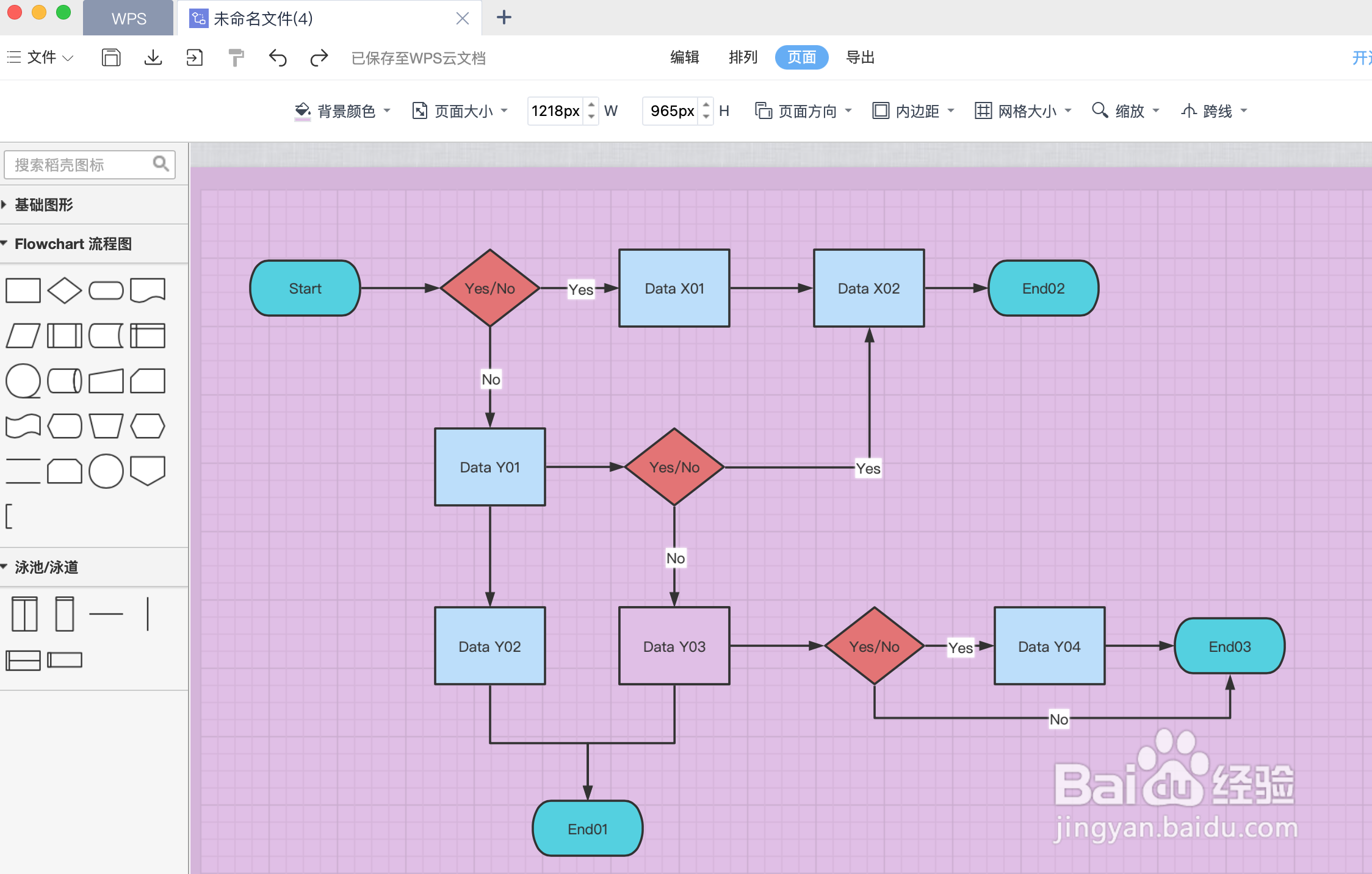The image size is (1372, 874).
Task: Switch to the 导出 tab
Action: pos(861,57)
